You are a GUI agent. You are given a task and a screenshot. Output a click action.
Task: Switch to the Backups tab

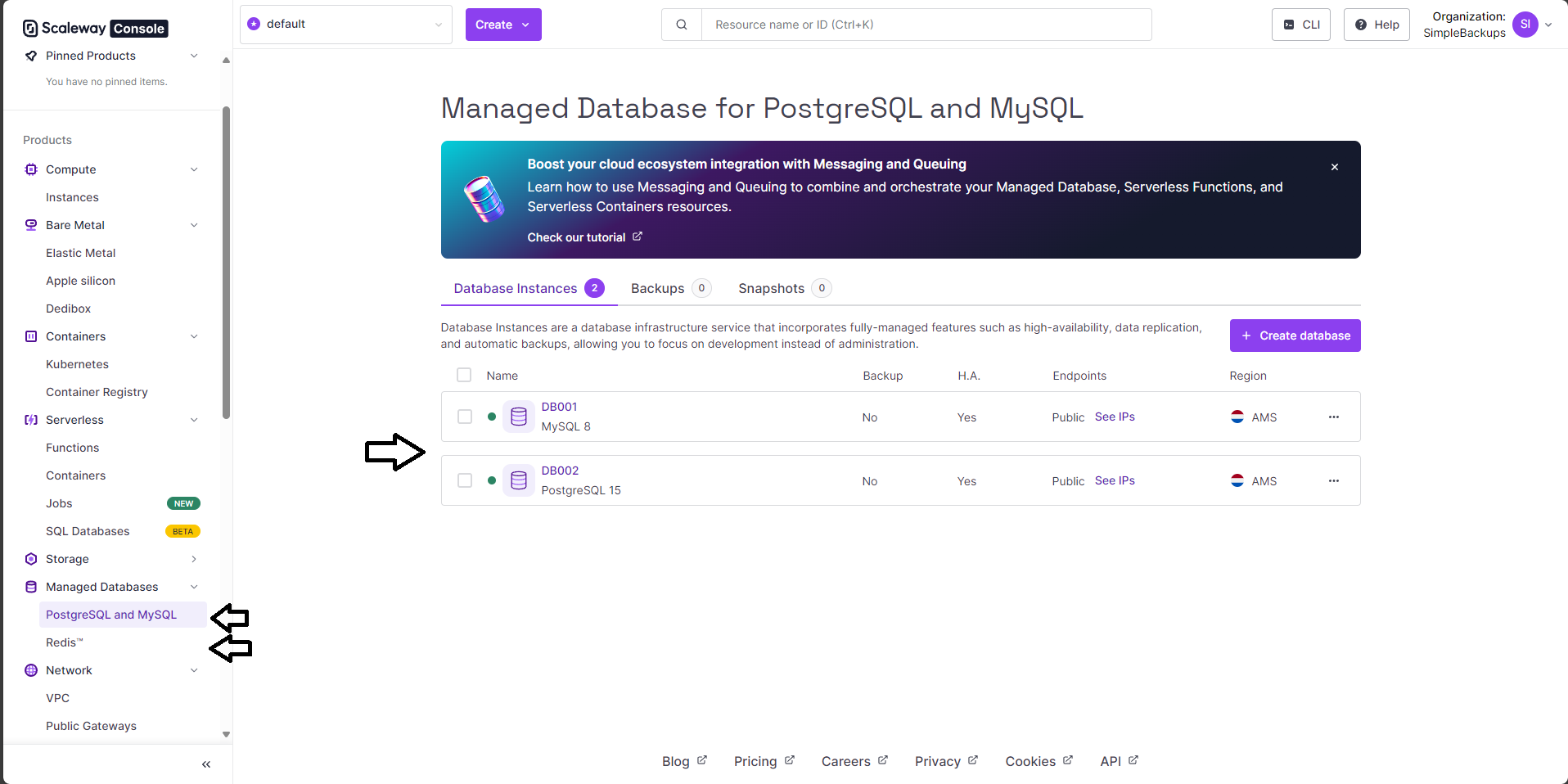(657, 288)
